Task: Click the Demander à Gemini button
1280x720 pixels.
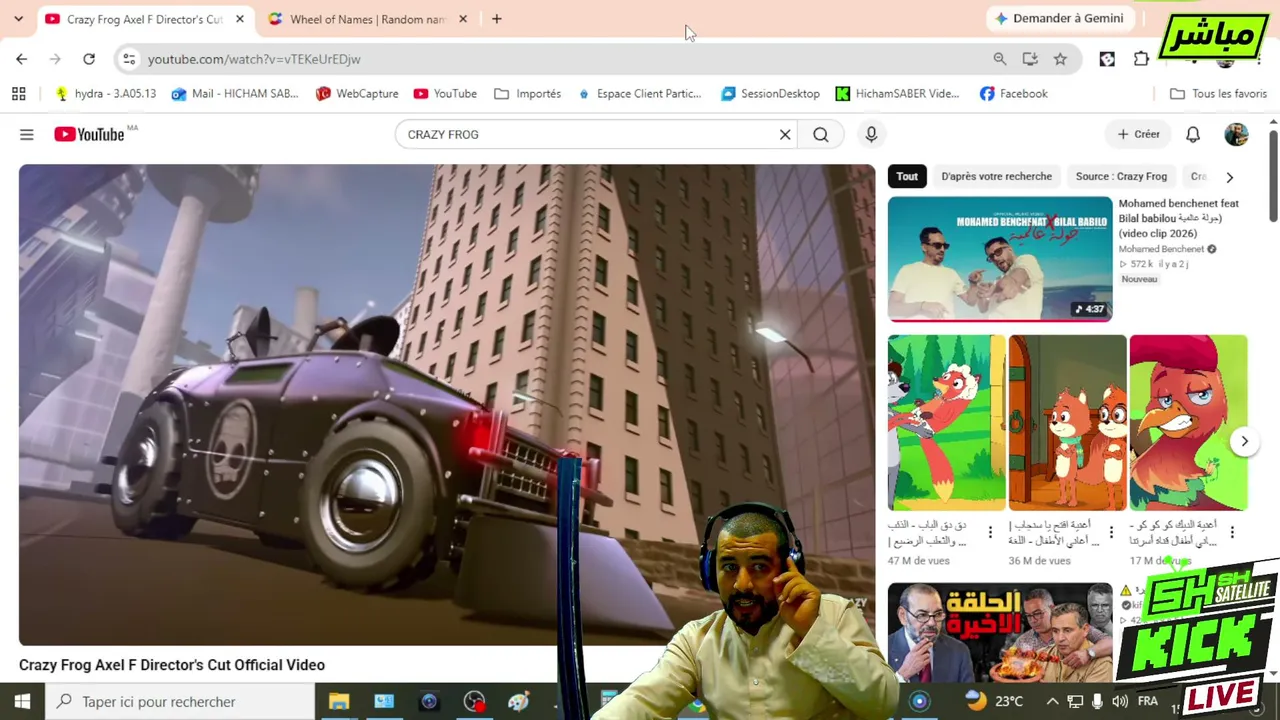Action: tap(1059, 19)
